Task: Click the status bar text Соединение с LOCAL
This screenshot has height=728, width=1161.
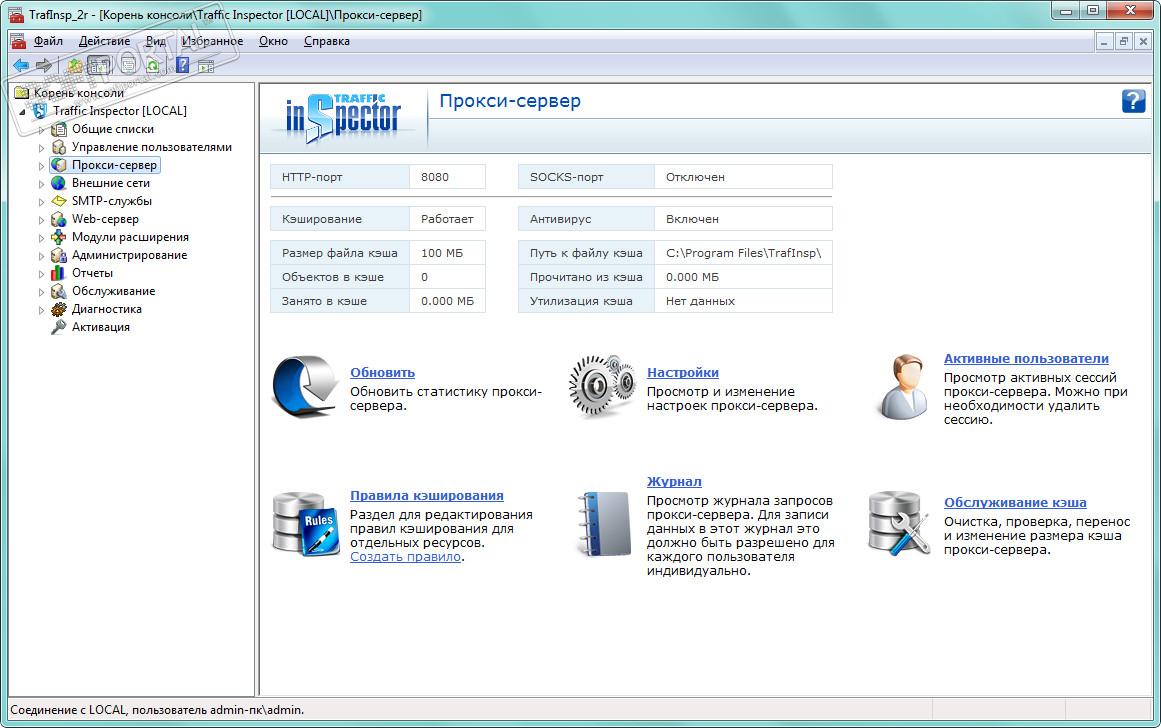Action: 70,709
